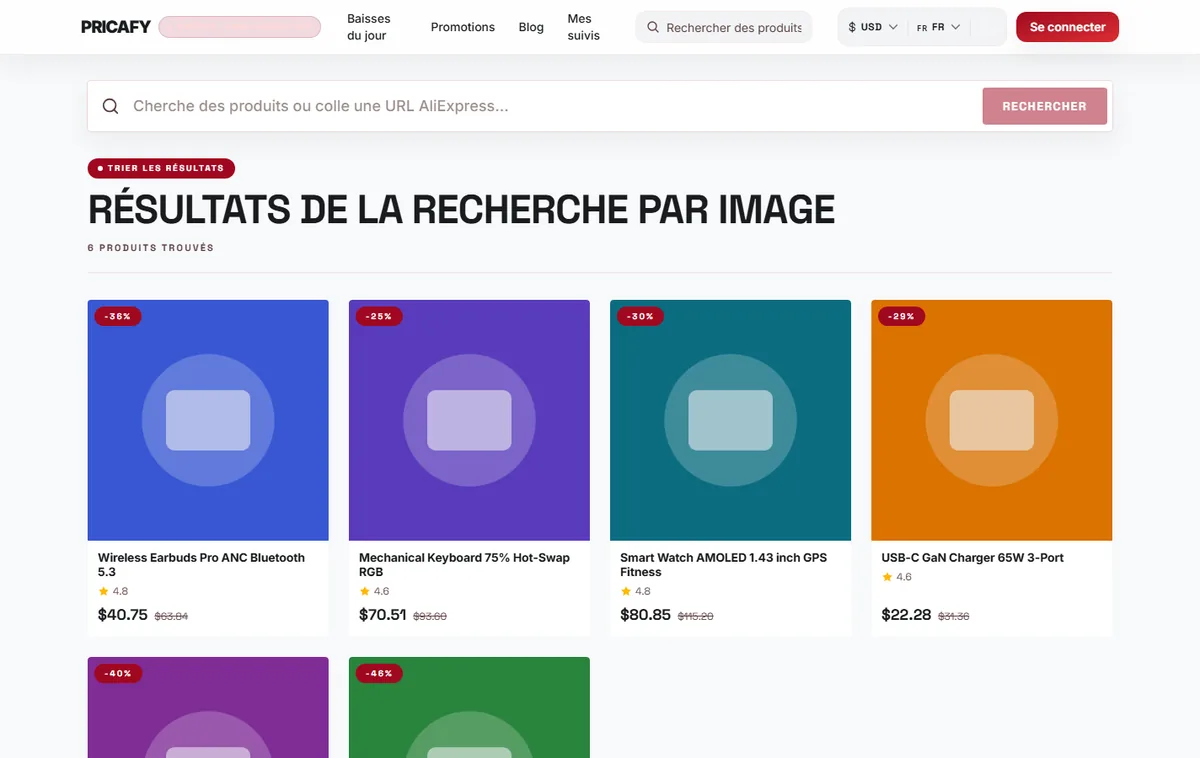Click the star icon under Smart Watch
The width and height of the screenshot is (1200, 758).
625,591
